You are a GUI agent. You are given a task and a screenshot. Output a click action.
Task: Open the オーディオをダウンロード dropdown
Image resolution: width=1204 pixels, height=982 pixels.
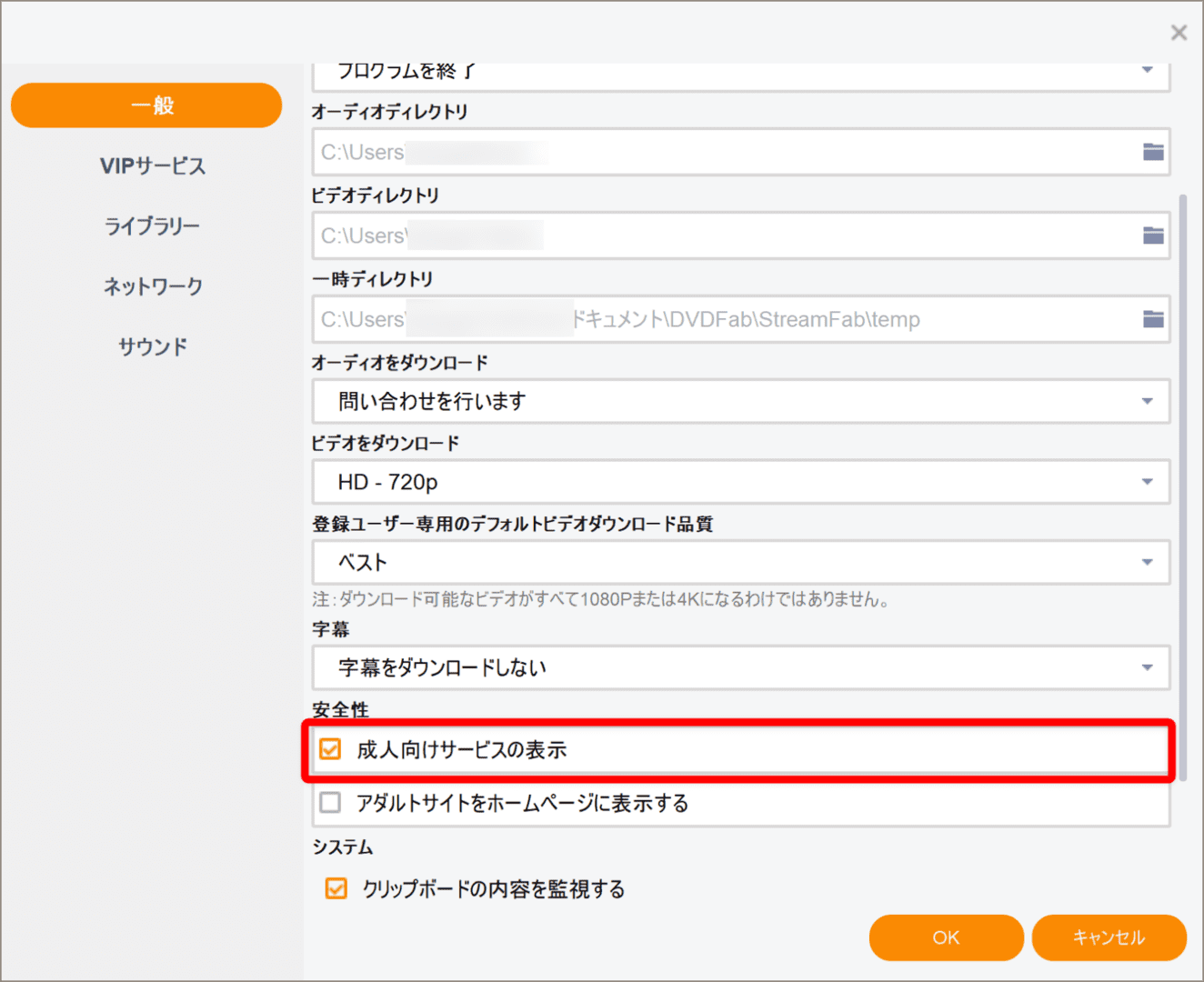coord(1148,401)
